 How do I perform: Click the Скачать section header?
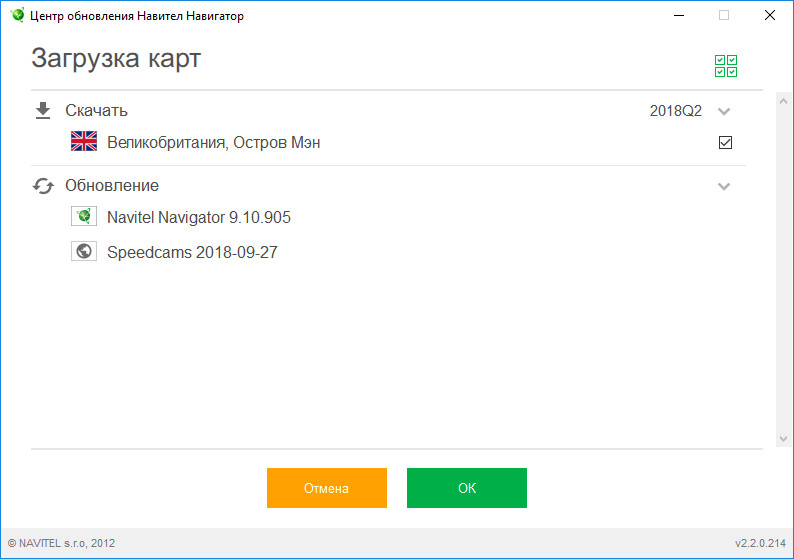point(96,110)
